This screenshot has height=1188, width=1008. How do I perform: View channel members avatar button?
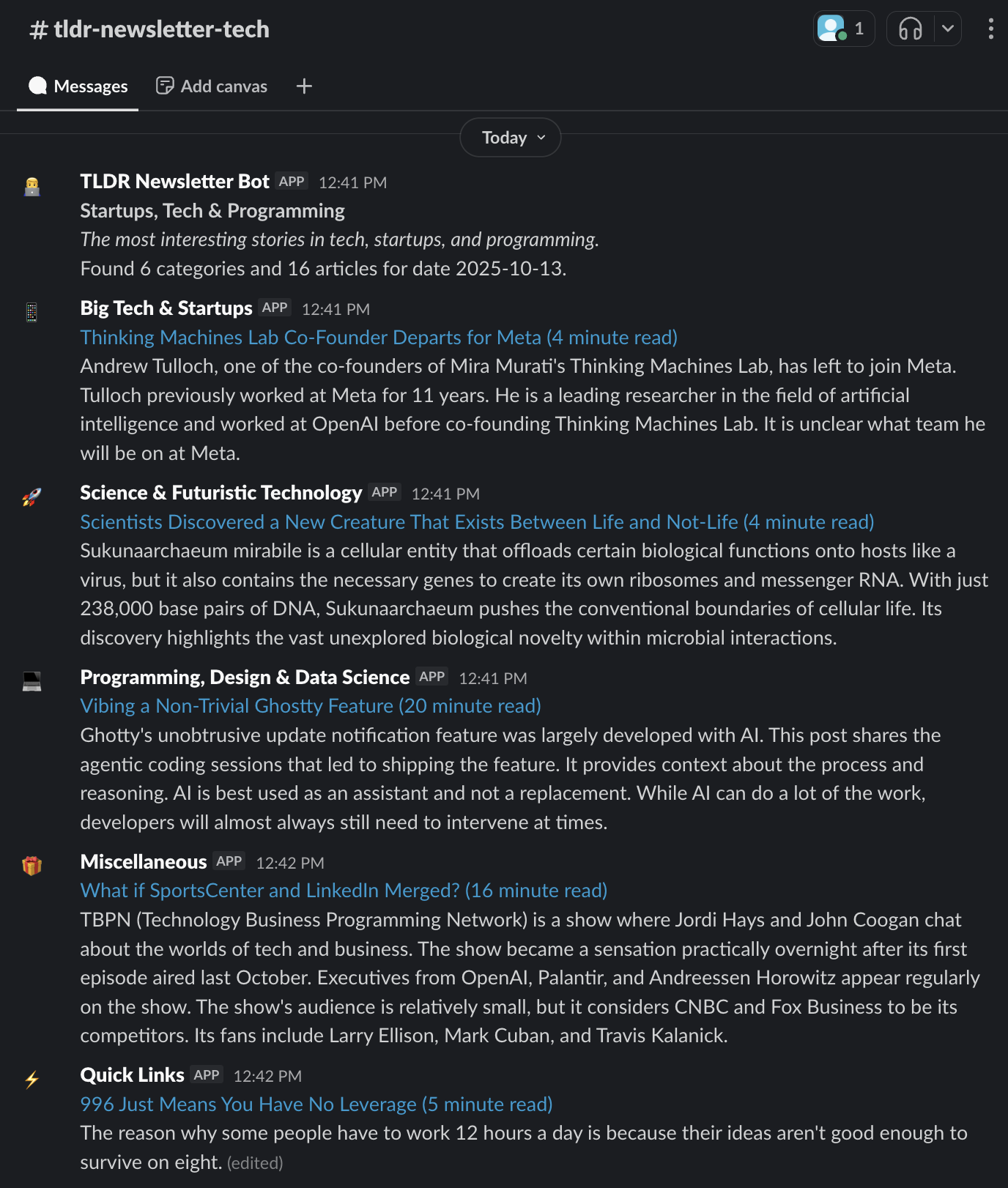[843, 29]
